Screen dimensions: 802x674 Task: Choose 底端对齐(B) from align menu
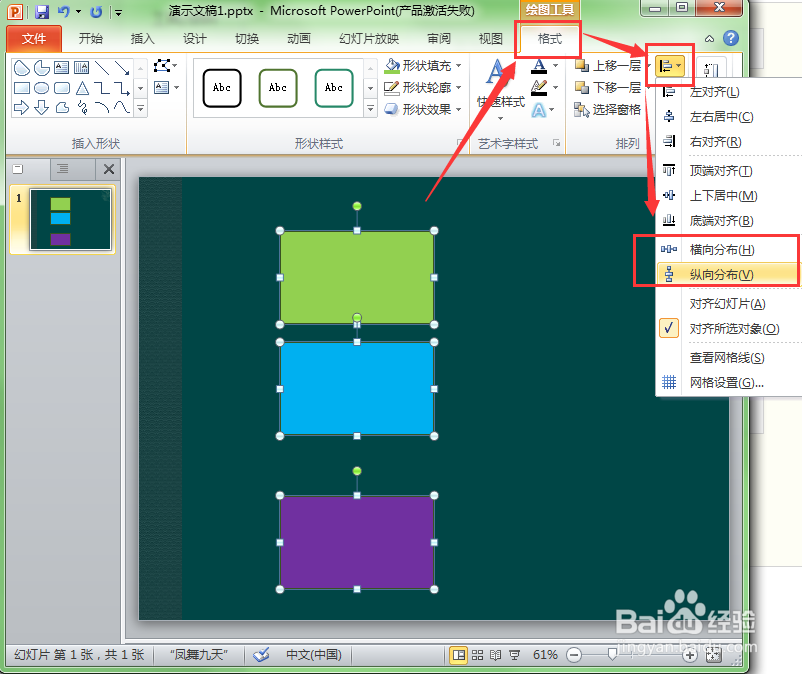coord(728,220)
